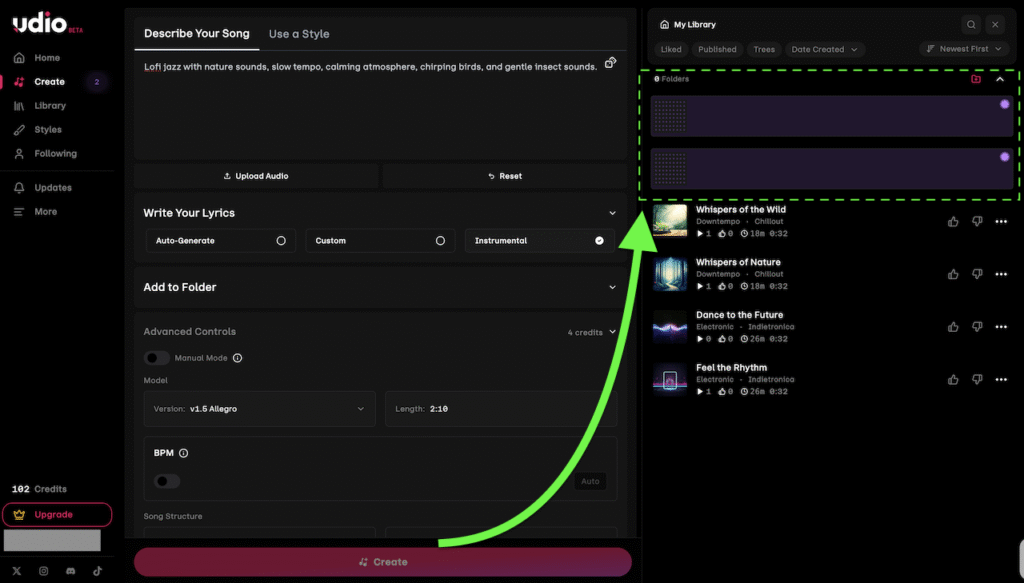This screenshot has width=1024, height=583.
Task: Turn on the BPM toggle switch
Action: click(x=167, y=481)
